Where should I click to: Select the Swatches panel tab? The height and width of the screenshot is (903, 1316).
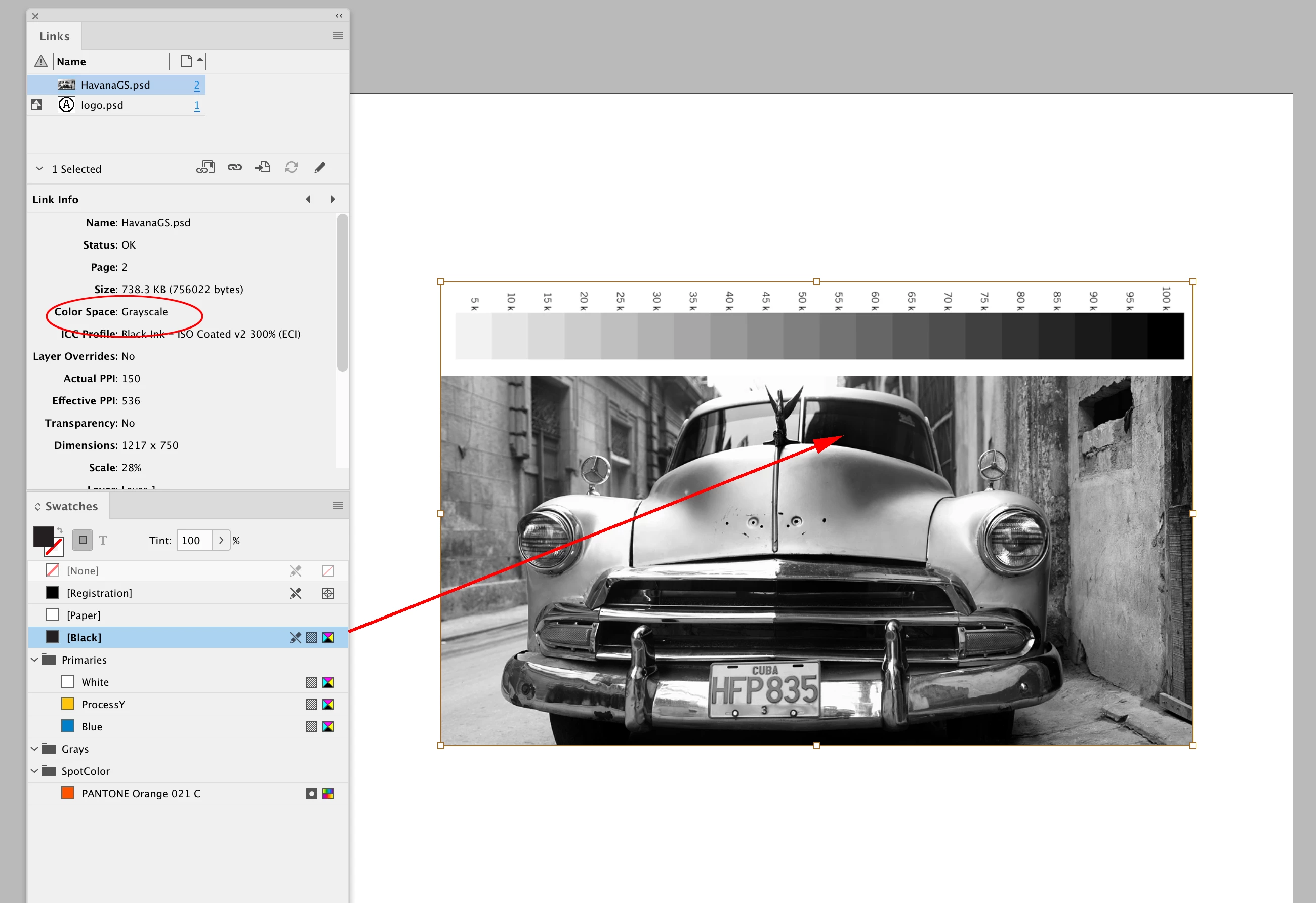click(71, 506)
